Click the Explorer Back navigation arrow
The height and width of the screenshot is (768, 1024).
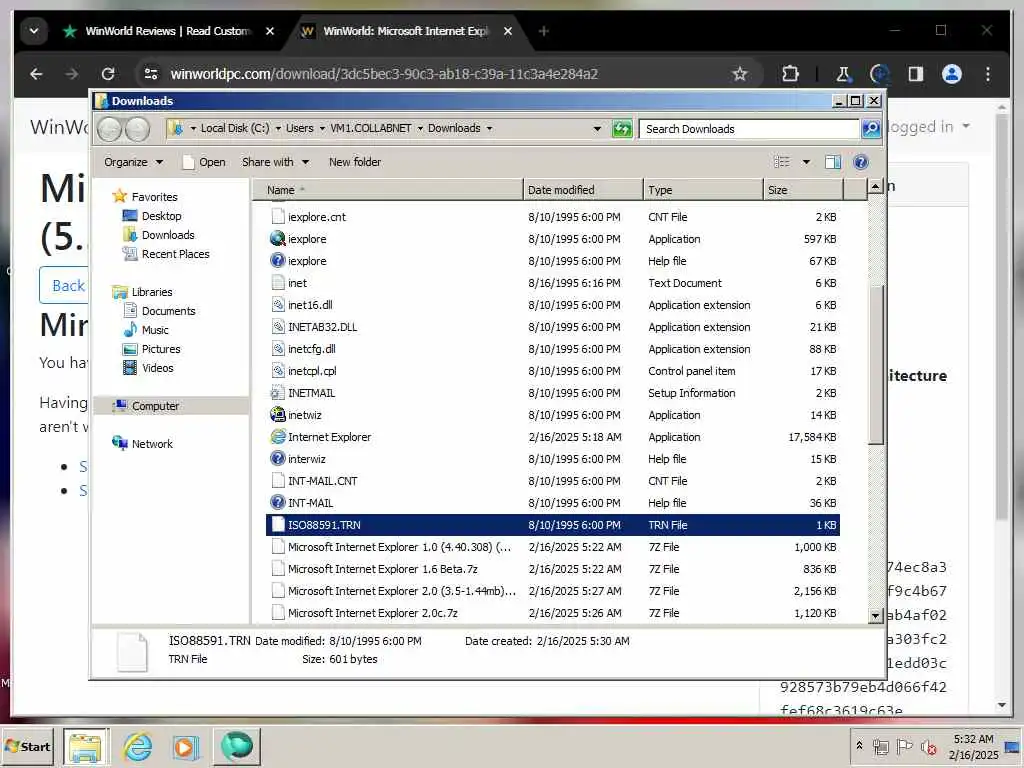click(x=110, y=129)
